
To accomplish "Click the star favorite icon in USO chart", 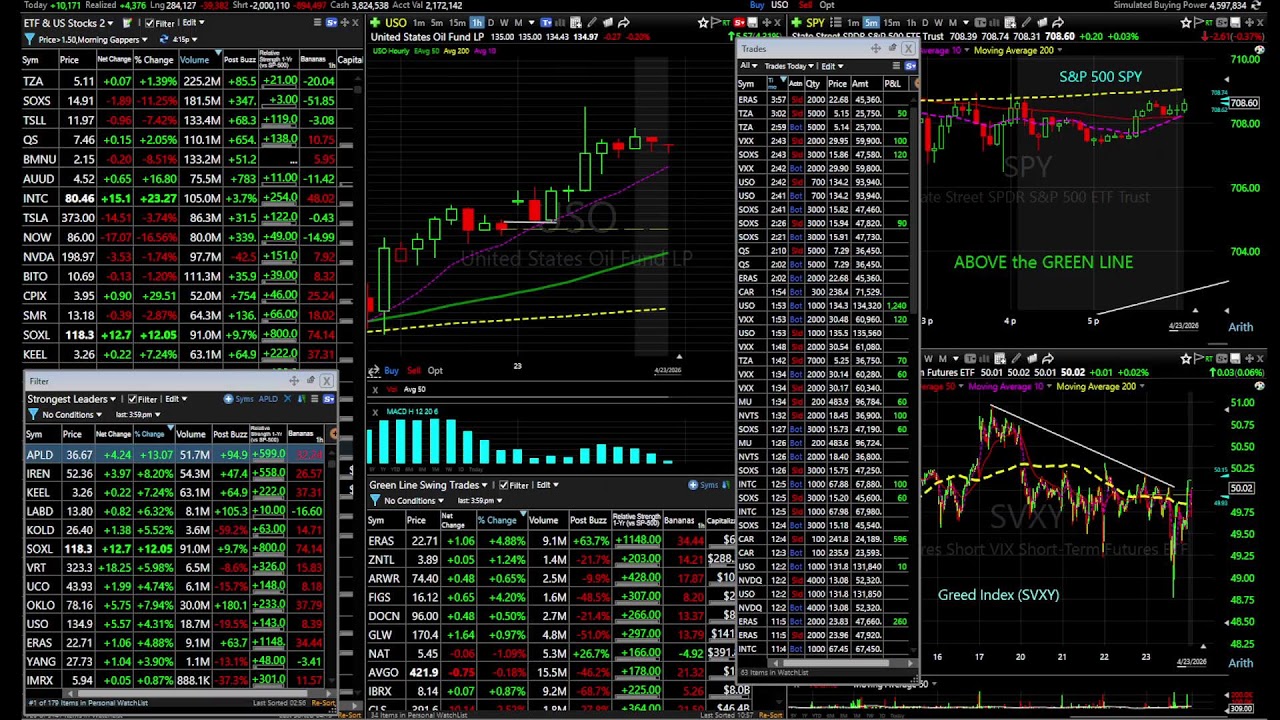I will pyautogui.click(x=703, y=22).
